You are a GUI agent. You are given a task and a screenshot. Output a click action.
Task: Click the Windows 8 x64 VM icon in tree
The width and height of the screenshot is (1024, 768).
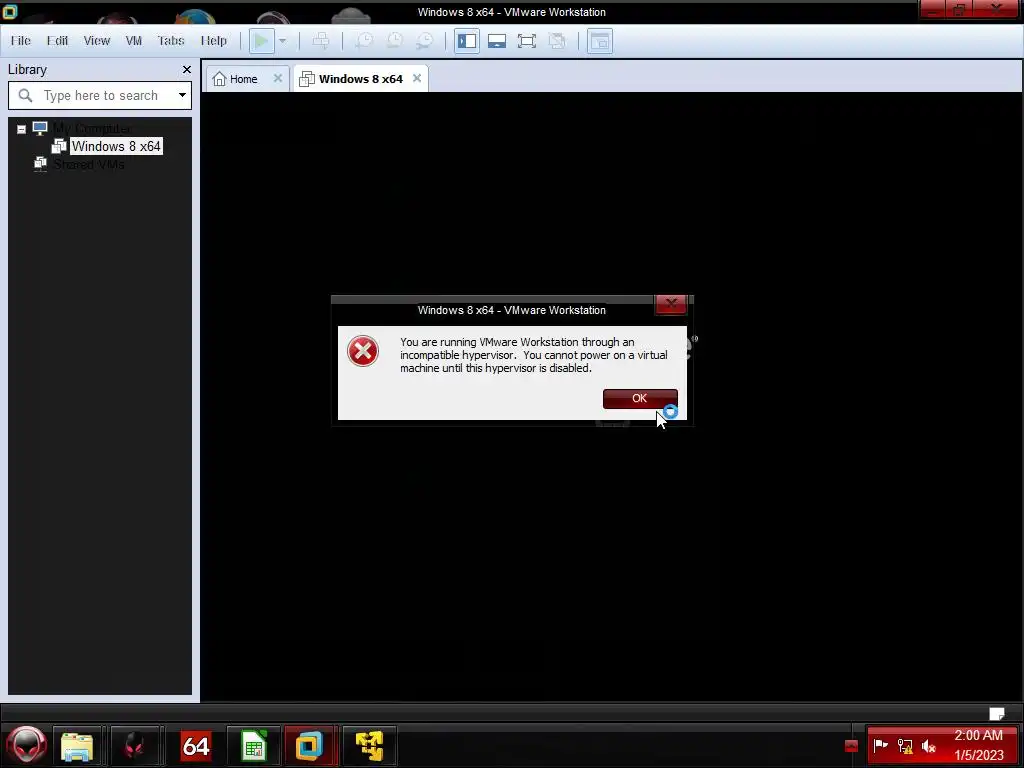pyautogui.click(x=59, y=146)
